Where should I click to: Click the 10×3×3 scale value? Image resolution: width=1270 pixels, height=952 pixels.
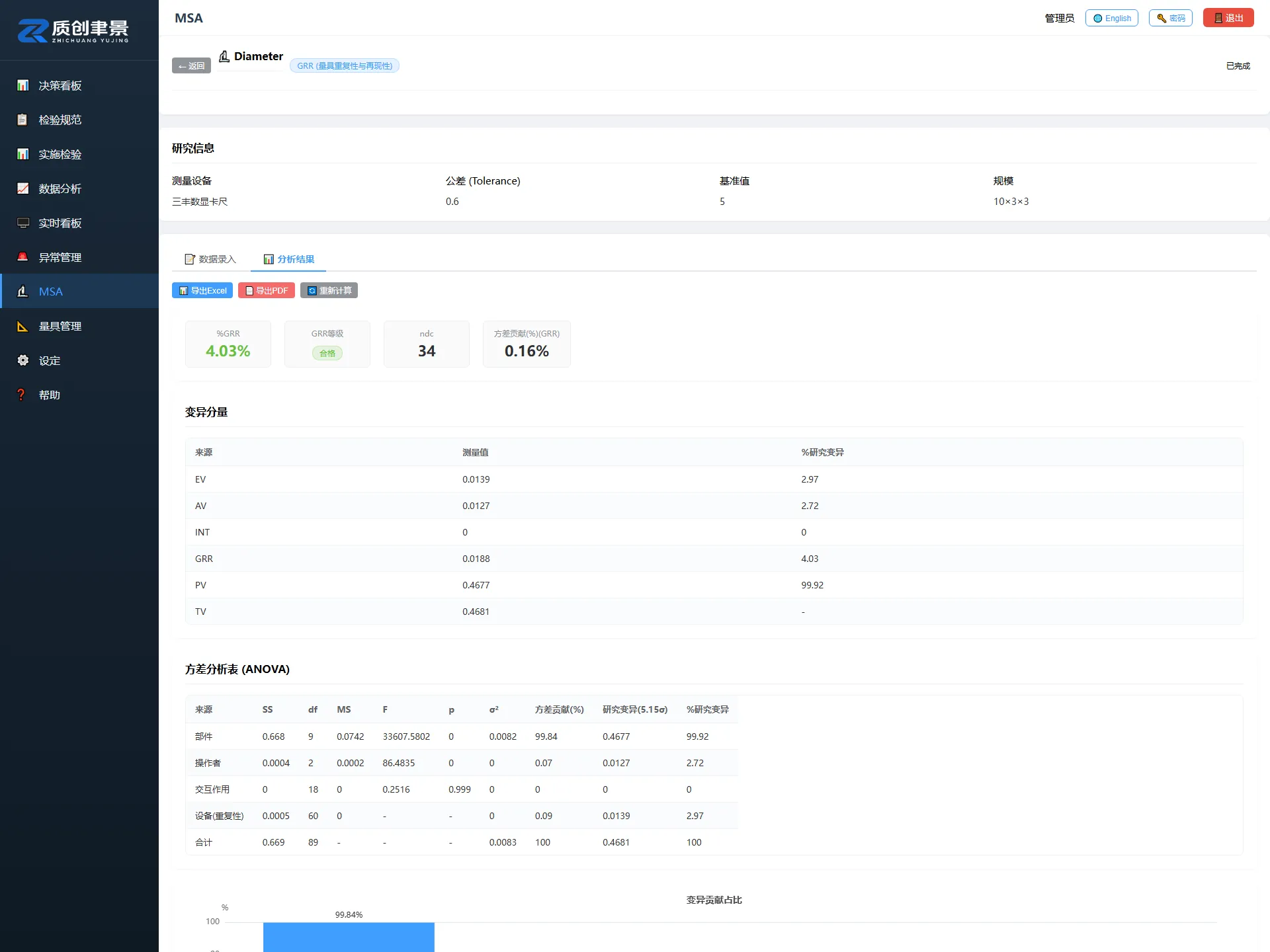coord(1011,202)
